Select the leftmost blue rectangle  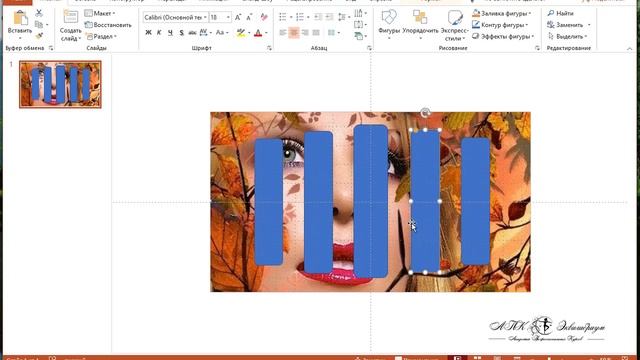(269, 202)
